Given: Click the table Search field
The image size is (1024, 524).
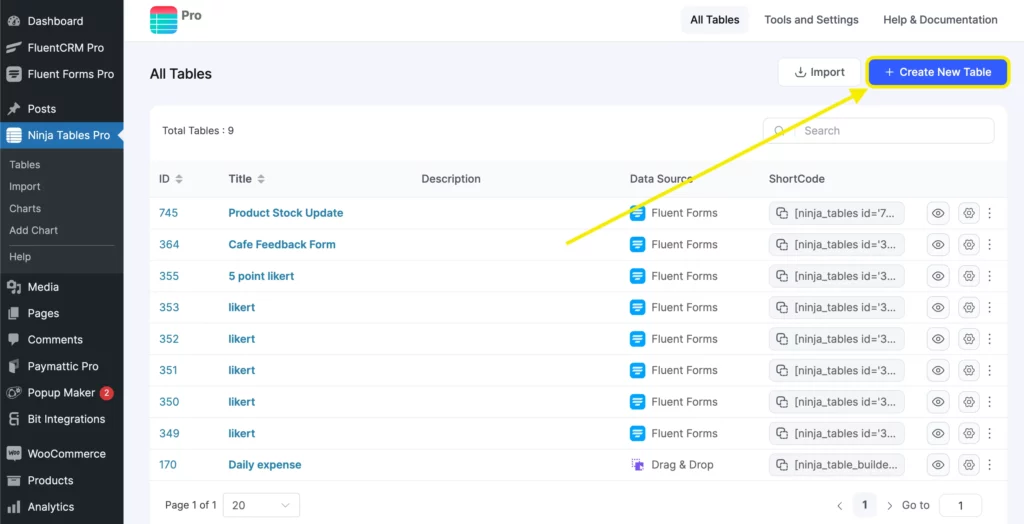Looking at the screenshot, I should 890,131.
